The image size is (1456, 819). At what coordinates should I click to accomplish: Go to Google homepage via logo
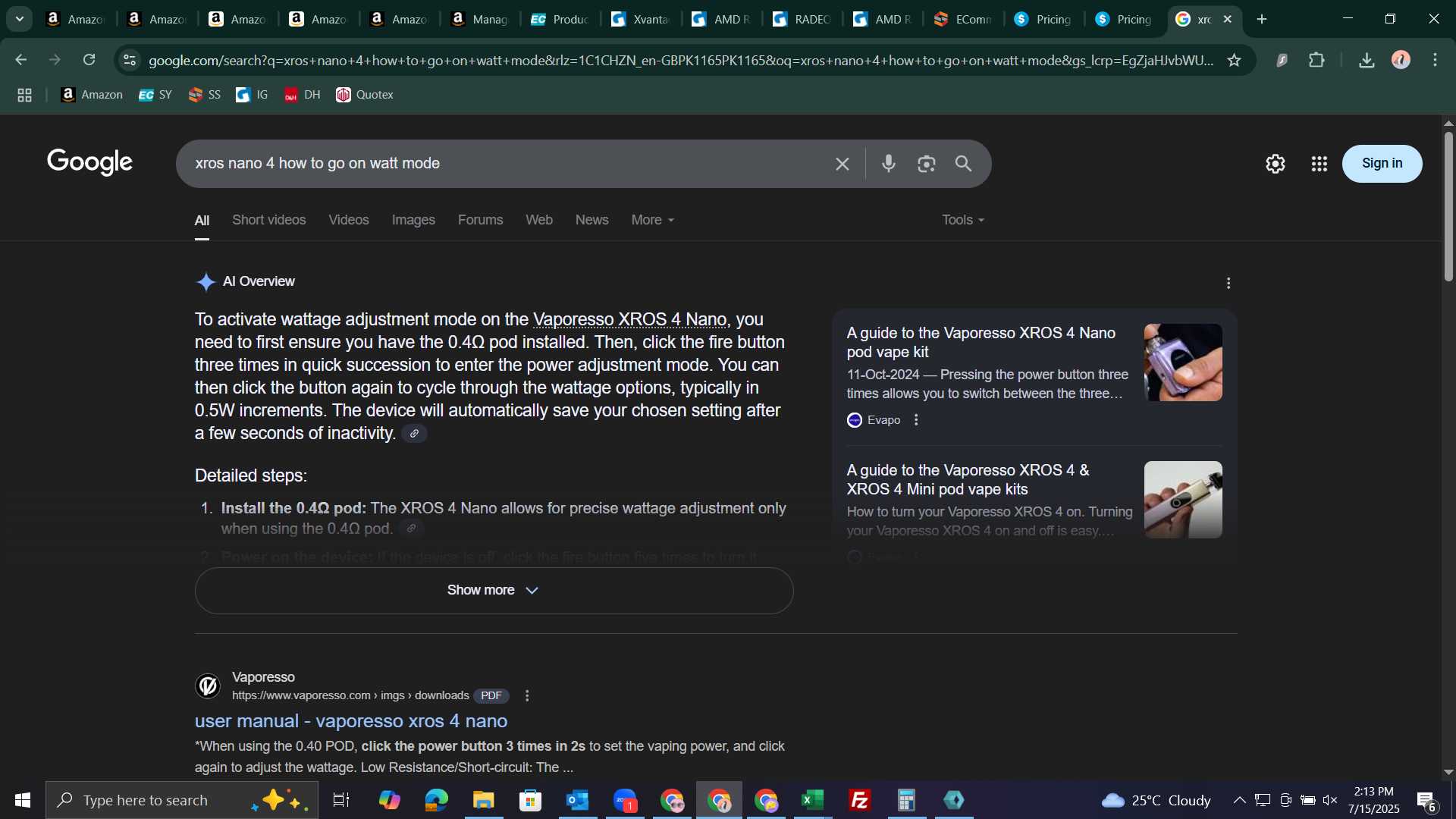(x=89, y=162)
